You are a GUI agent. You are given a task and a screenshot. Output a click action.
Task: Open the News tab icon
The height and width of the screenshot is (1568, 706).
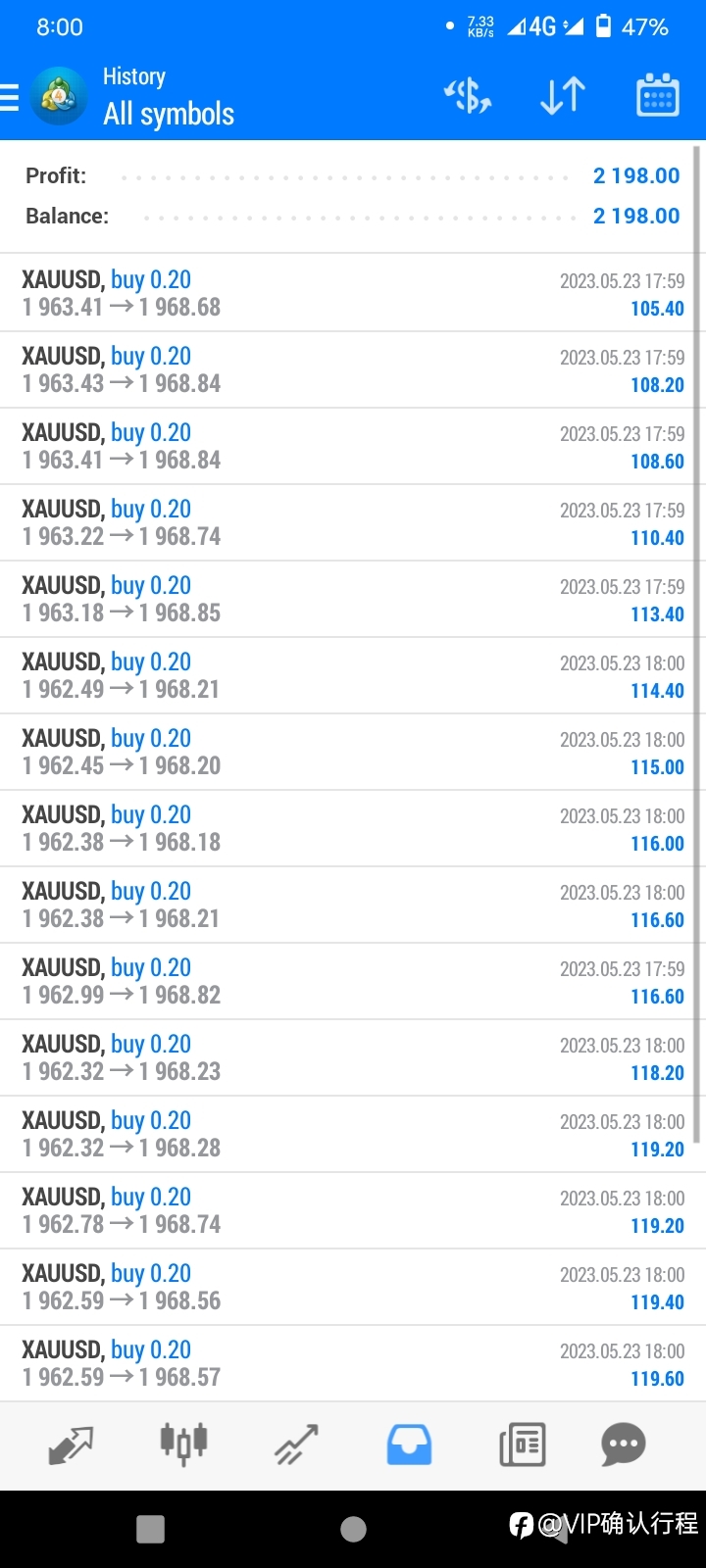pos(522,1445)
